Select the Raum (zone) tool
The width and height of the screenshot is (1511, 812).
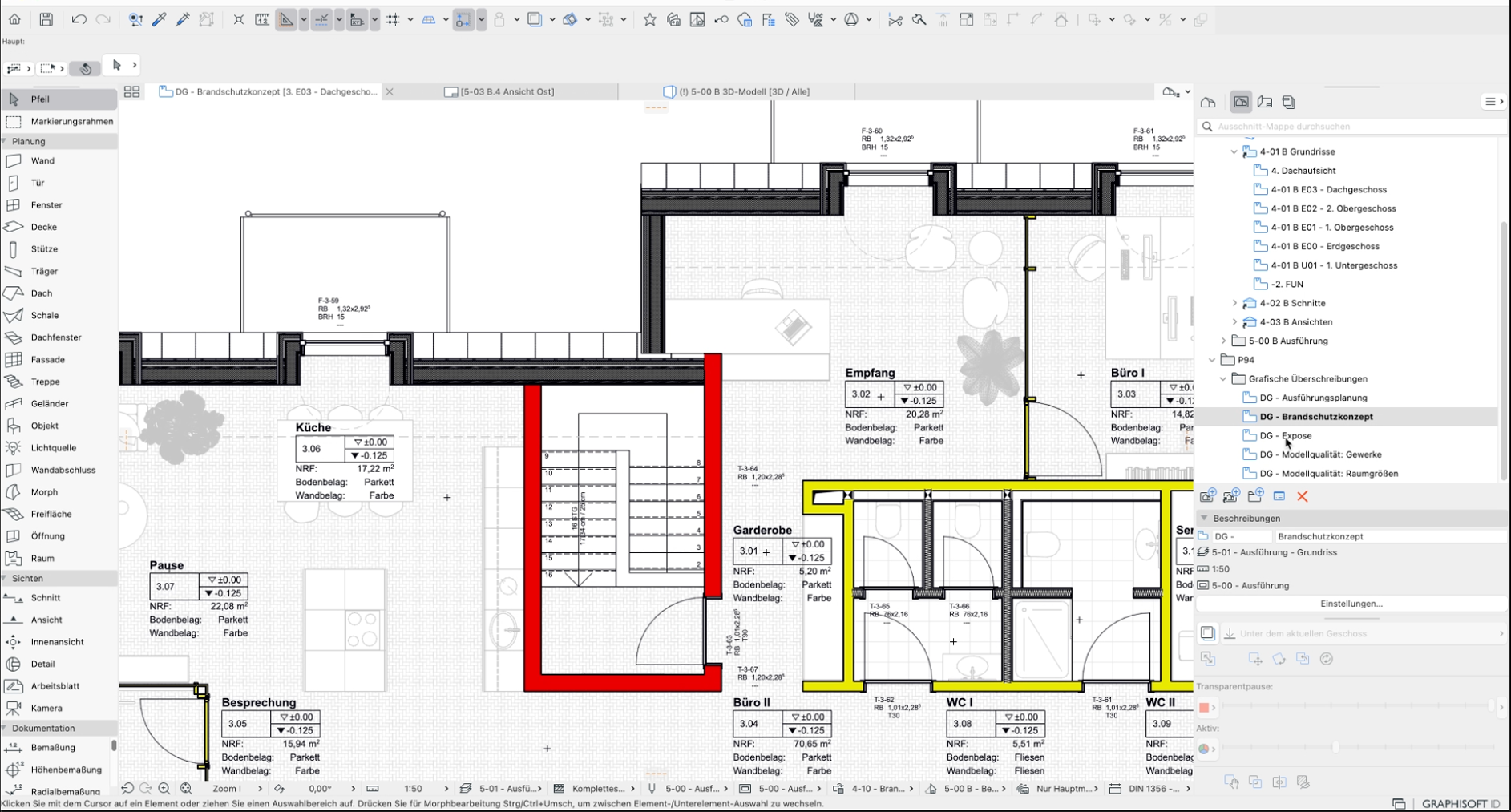coord(59,558)
